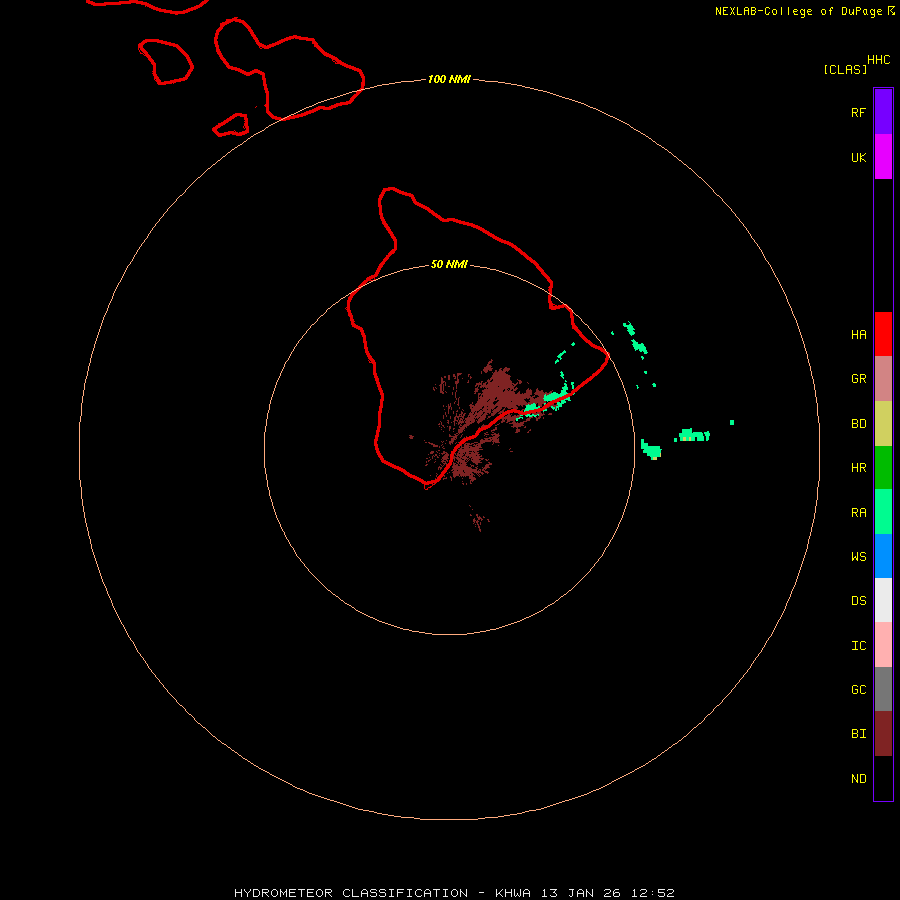Click the "KHWA" radar site identifier
Viewport: 900px width, 900px height.
(513, 893)
